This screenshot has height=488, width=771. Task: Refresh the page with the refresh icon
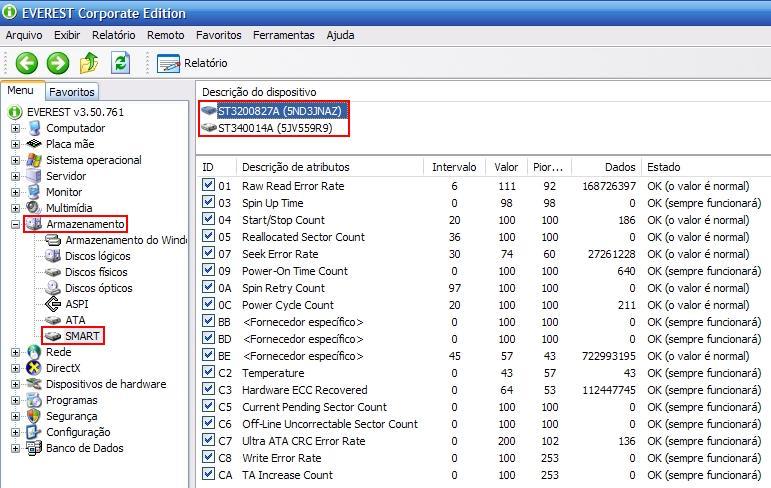(120, 63)
